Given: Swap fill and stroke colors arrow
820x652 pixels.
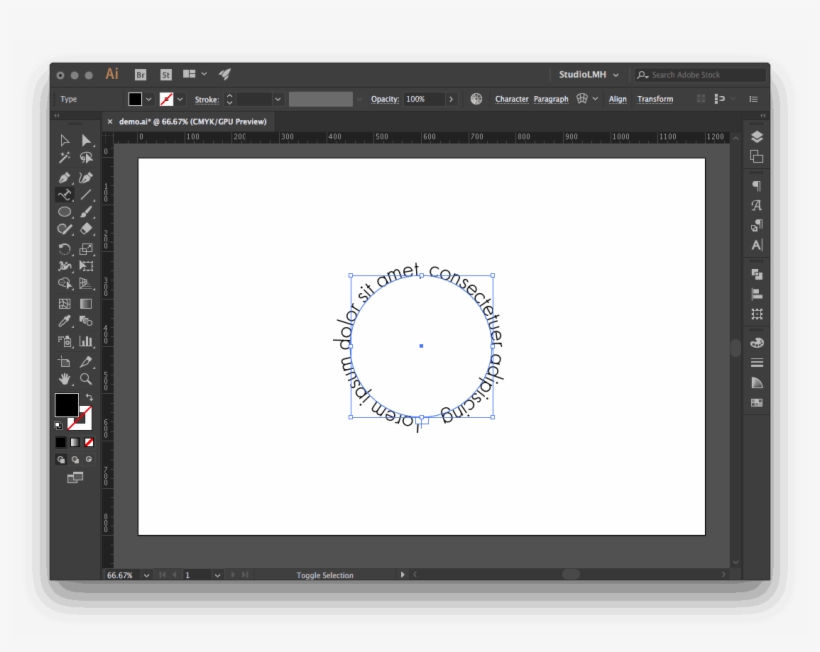Looking at the screenshot, I should pyautogui.click(x=89, y=397).
